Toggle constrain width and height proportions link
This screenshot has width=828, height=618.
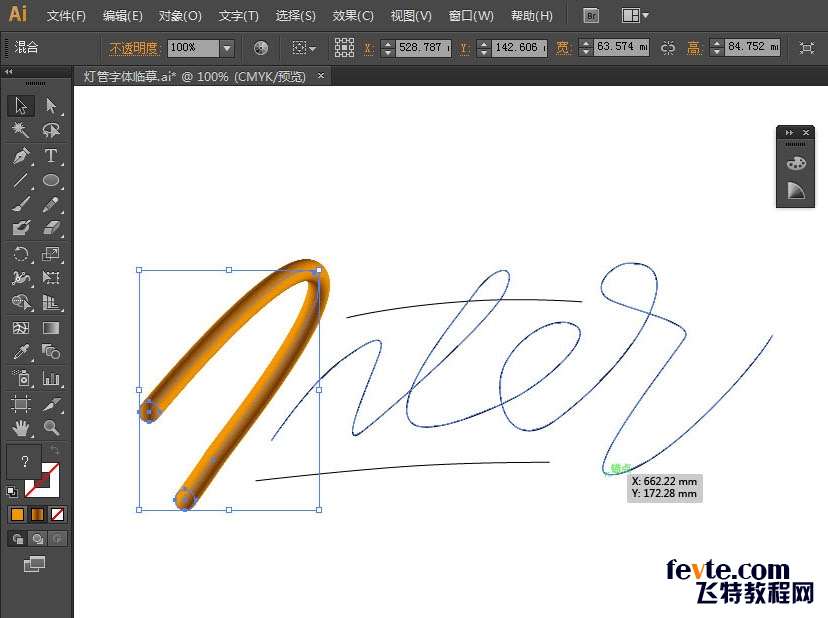click(667, 48)
